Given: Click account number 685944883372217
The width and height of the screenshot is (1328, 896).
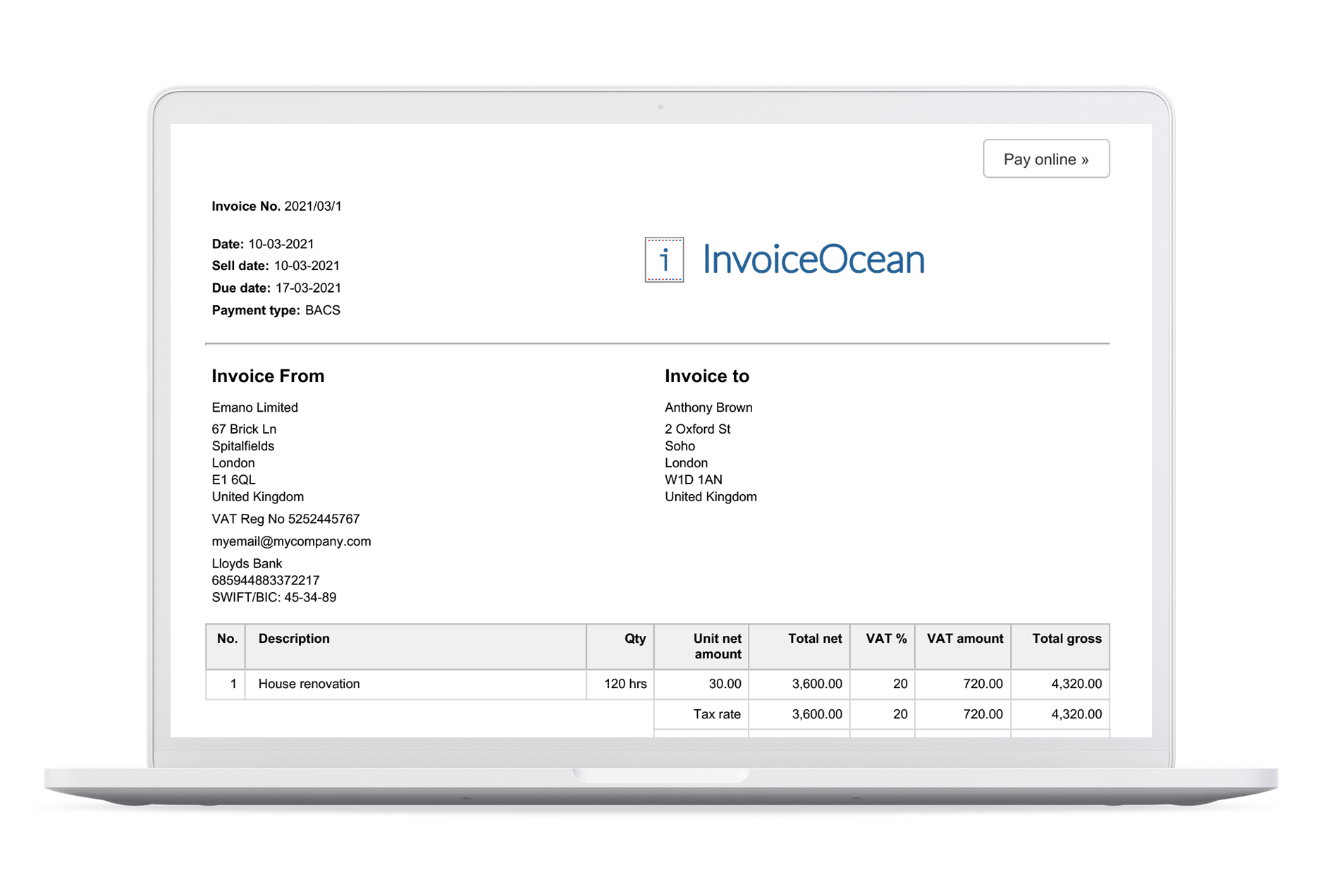Looking at the screenshot, I should tap(266, 580).
